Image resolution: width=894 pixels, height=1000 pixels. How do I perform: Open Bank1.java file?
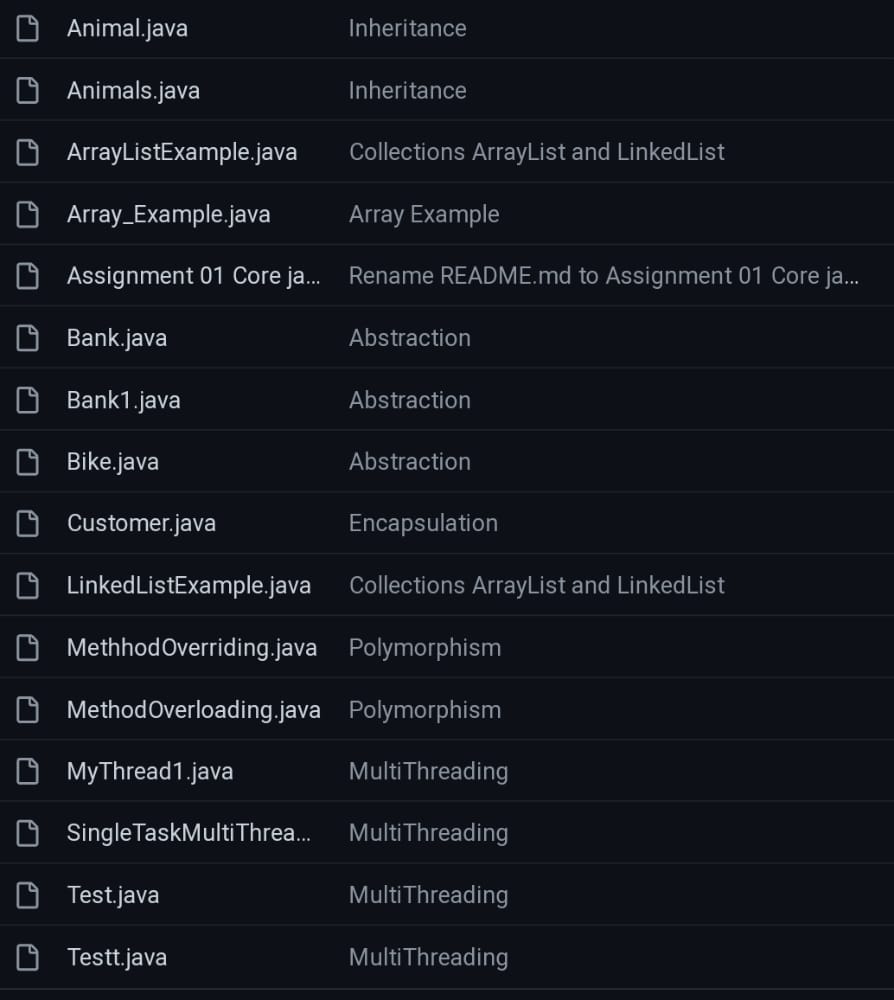(x=124, y=401)
